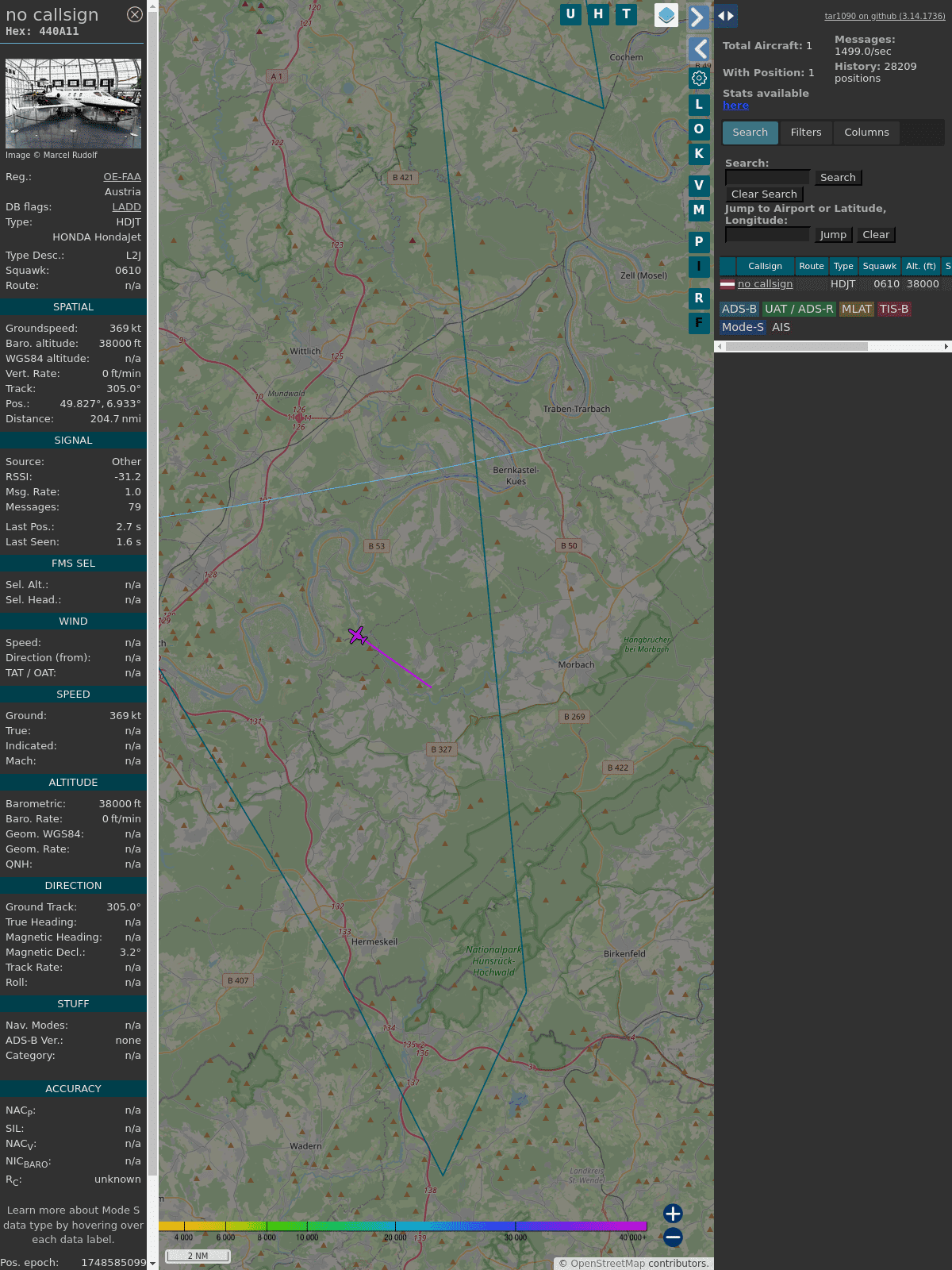Zoom in the map with plus
This screenshot has width=952, height=1270.
[673, 1214]
